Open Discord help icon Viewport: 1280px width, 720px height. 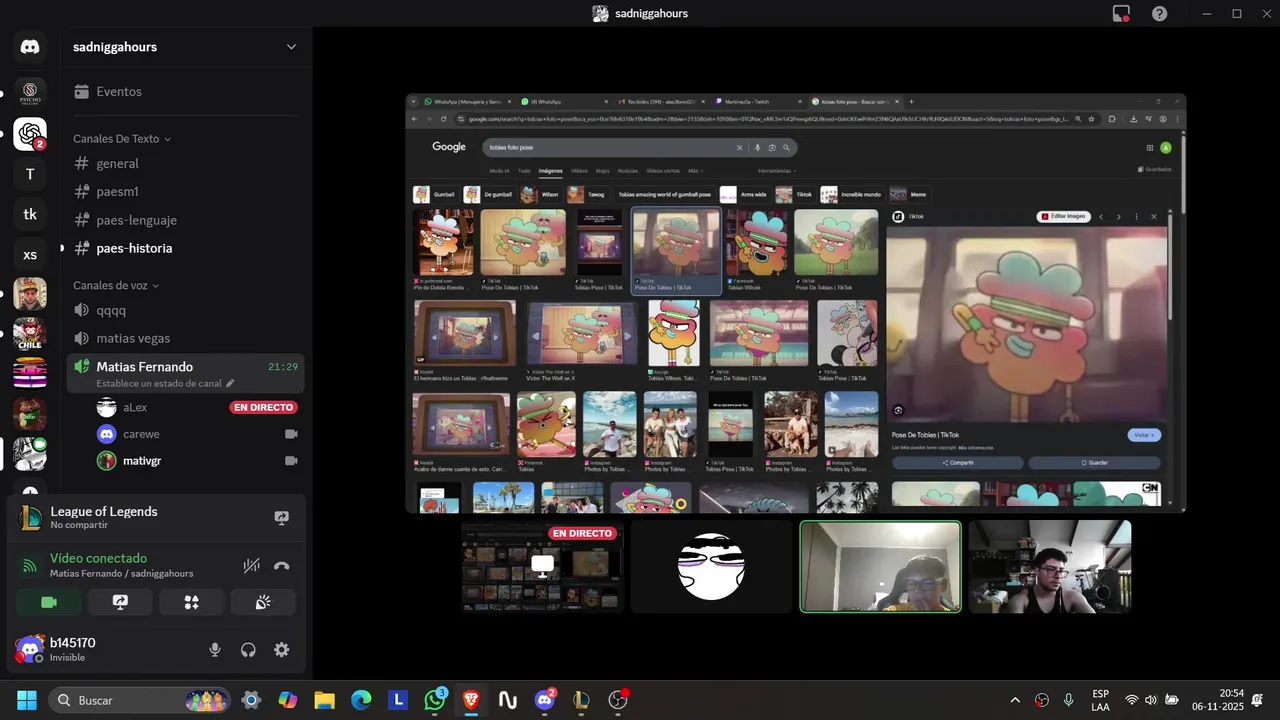point(1159,14)
